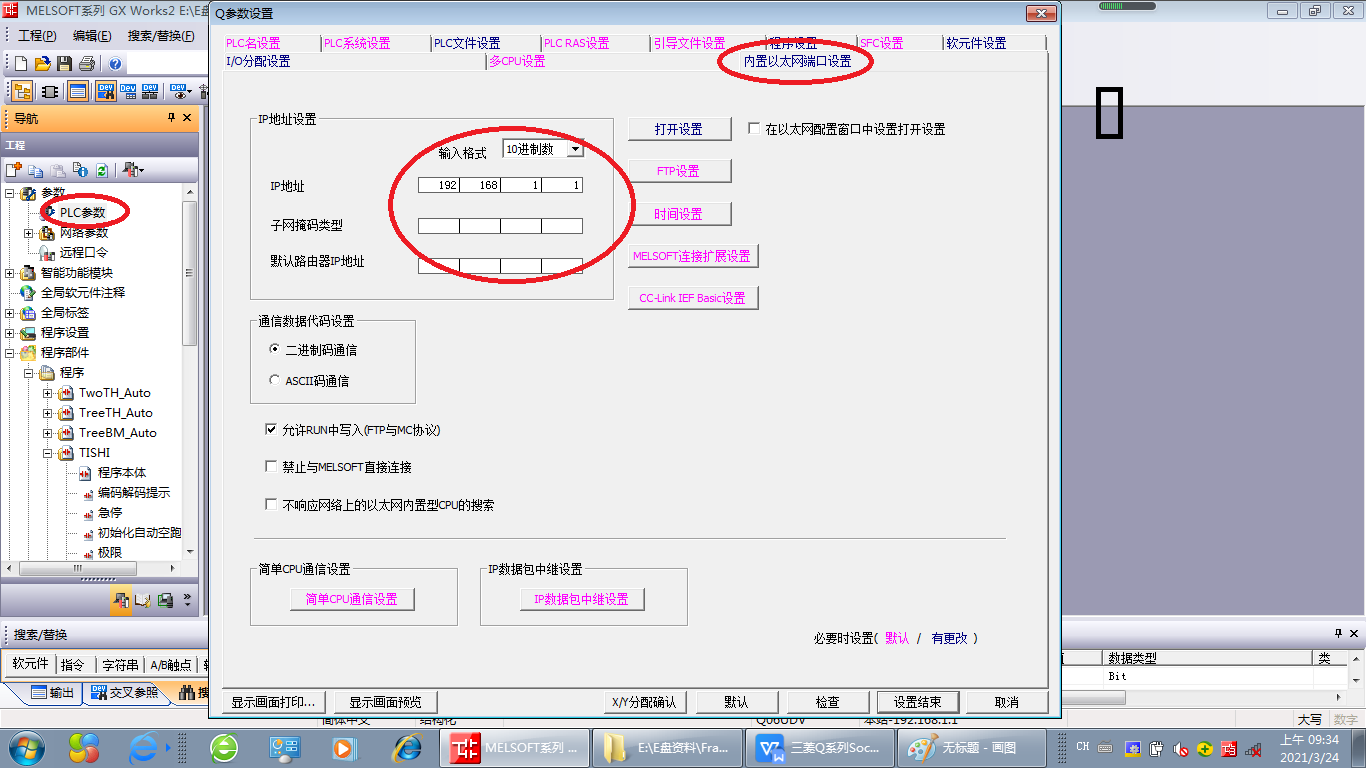Open the I/O分配设置 tab
Image resolution: width=1366 pixels, height=777 pixels.
pos(258,61)
